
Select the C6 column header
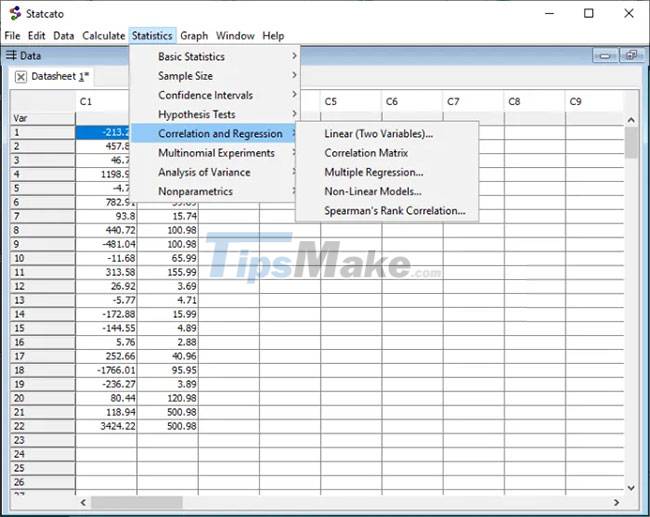tap(412, 102)
